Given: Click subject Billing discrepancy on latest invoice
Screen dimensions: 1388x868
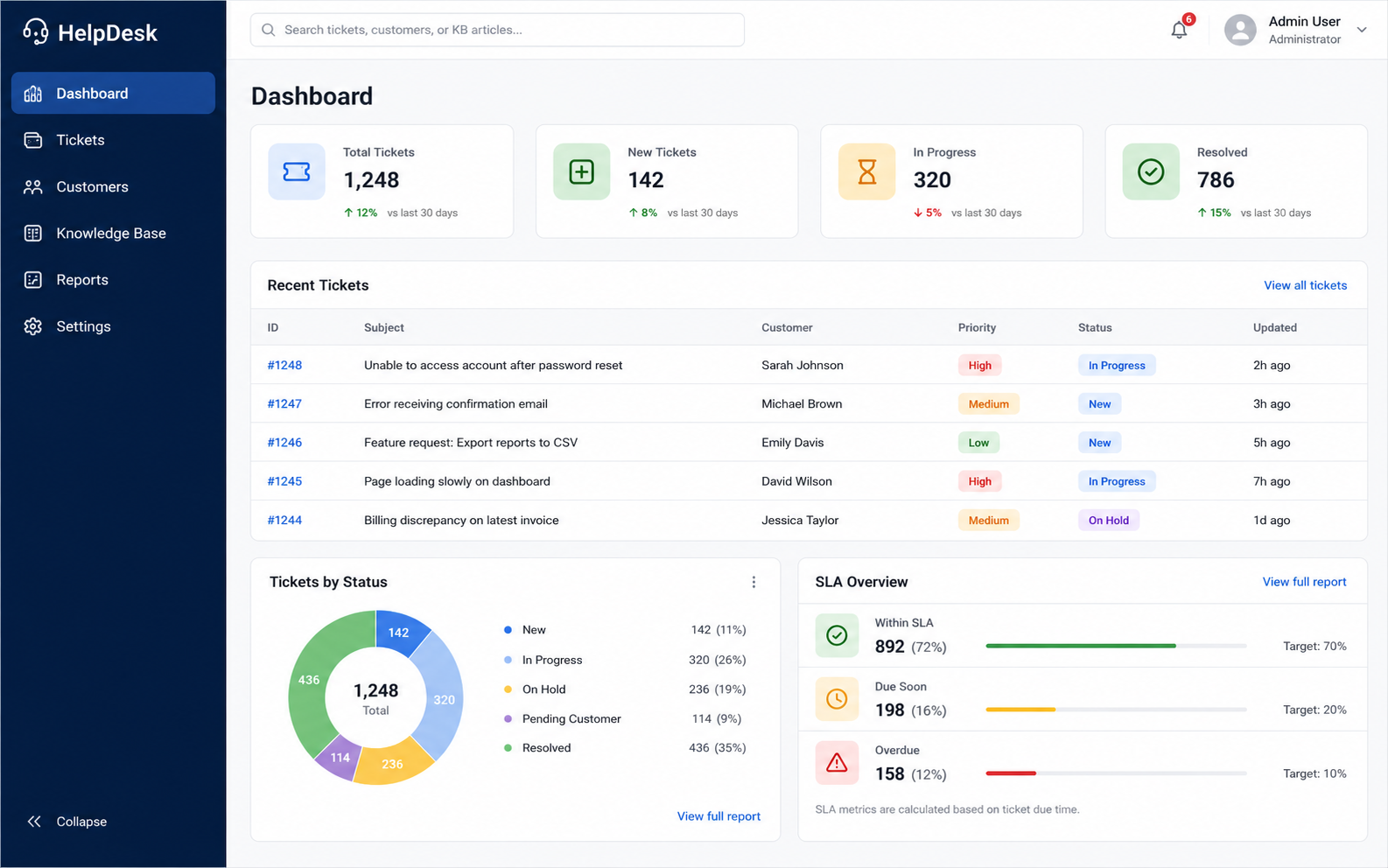Looking at the screenshot, I should click(461, 520).
